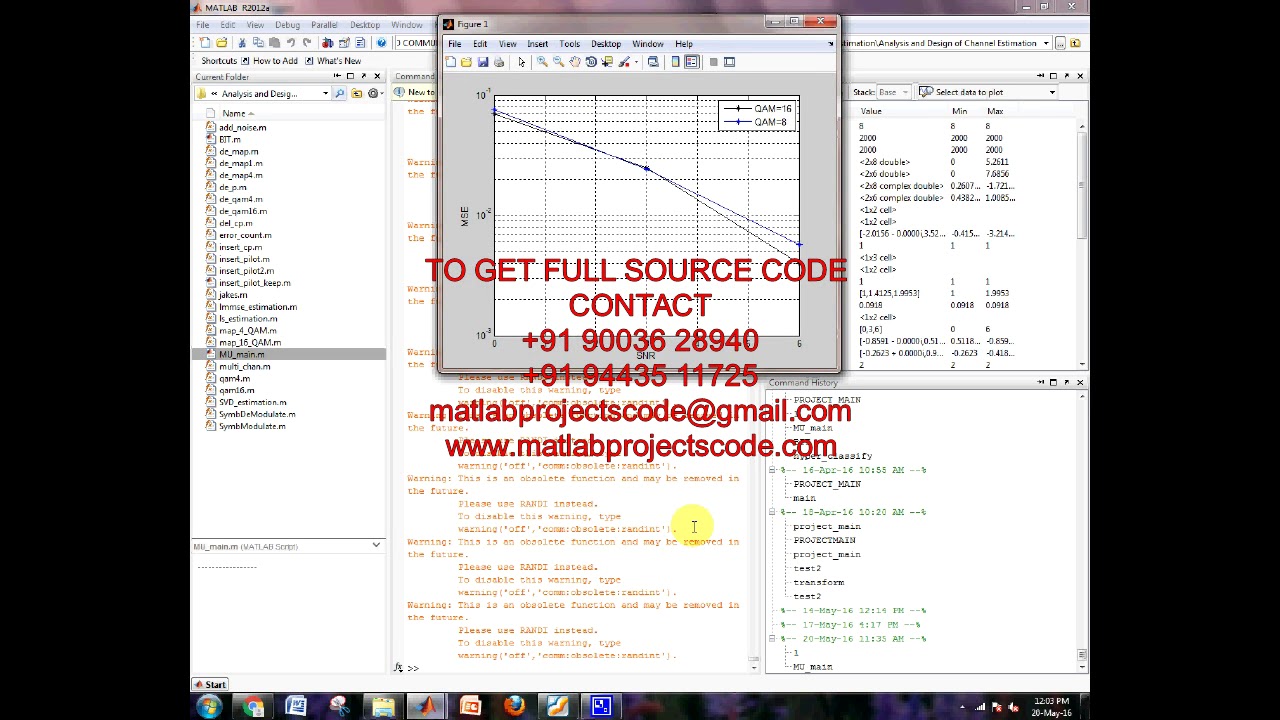Image resolution: width=1280 pixels, height=720 pixels.
Task: Click the New Figure icon in Figure 1
Action: point(450,62)
